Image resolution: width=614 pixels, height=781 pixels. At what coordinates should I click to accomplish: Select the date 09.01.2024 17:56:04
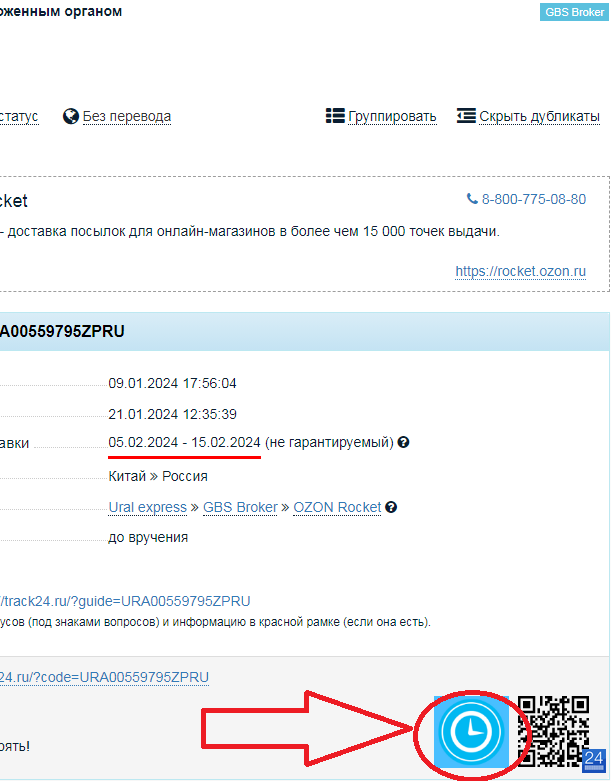[x=172, y=383]
